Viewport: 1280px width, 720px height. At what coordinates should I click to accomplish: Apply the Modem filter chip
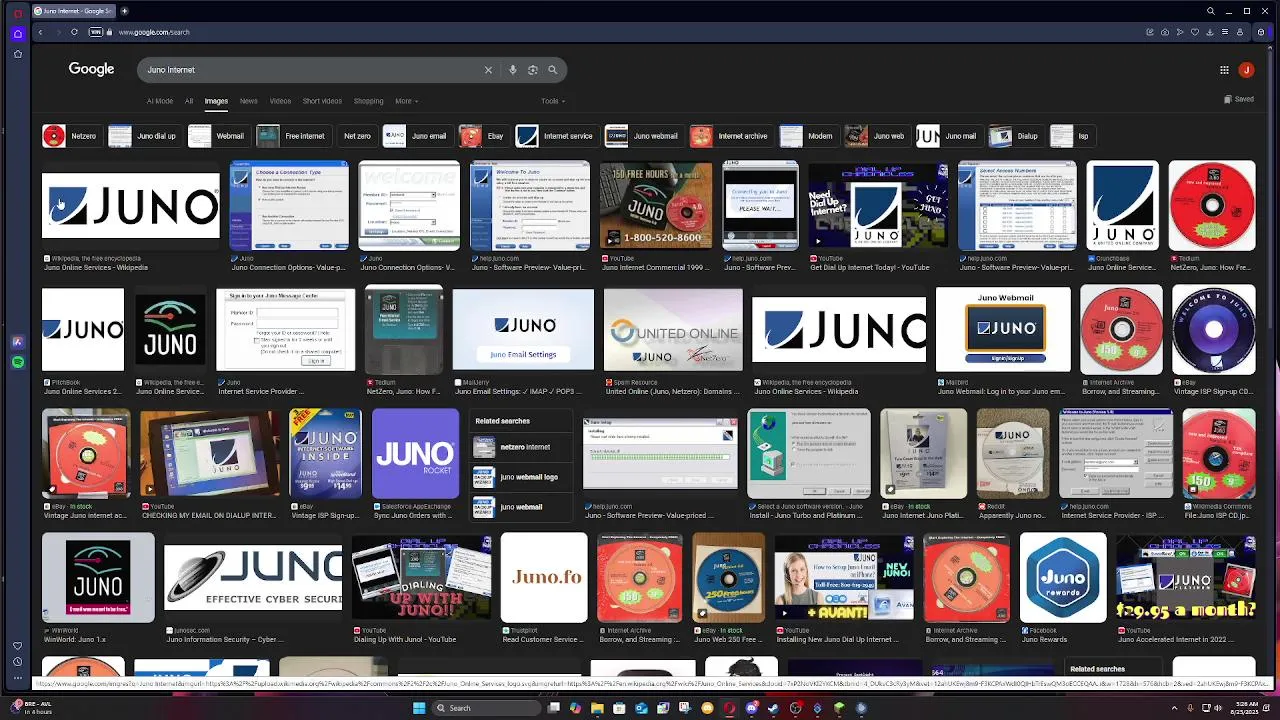pyautogui.click(x=808, y=136)
